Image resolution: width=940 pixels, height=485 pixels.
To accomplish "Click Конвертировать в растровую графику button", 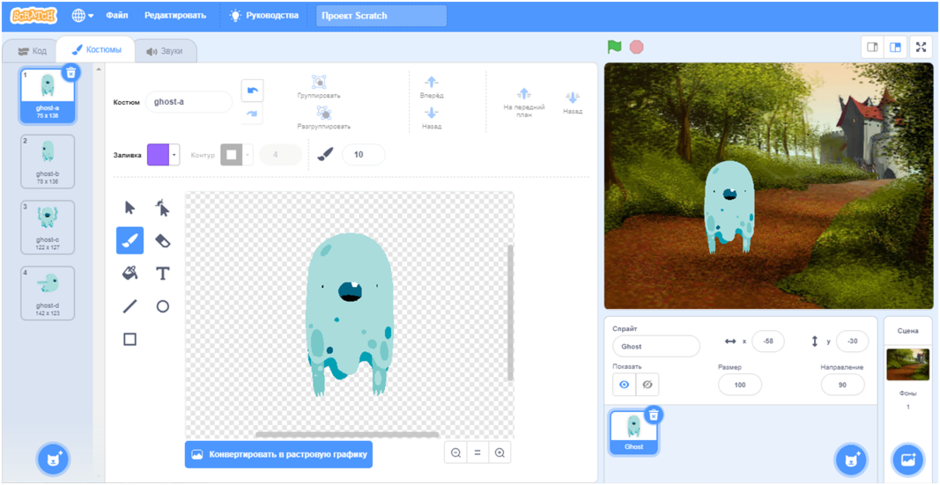I will (279, 454).
